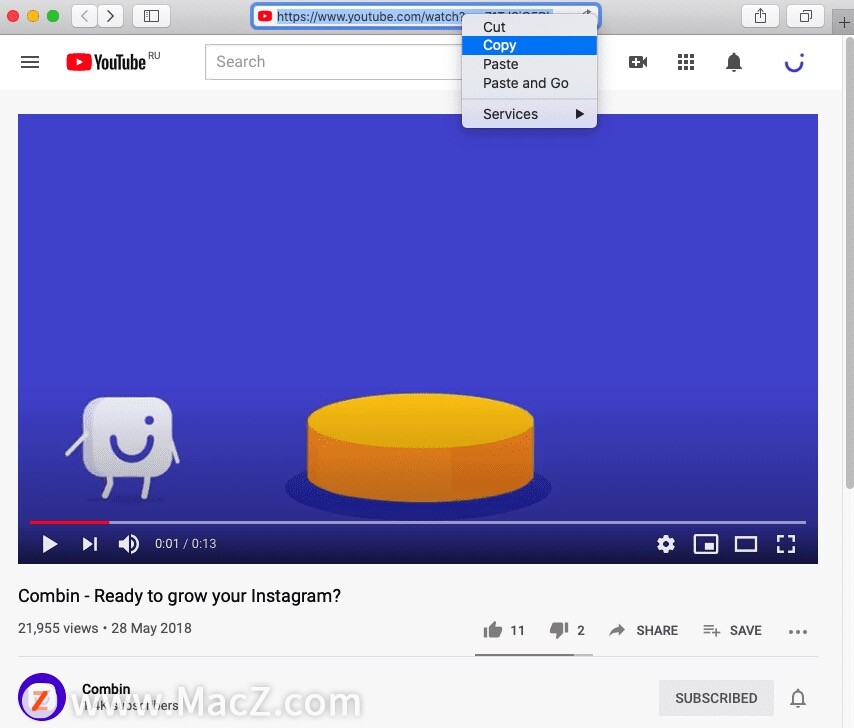Toggle channel notification bell beside SUBSCRIBED
The height and width of the screenshot is (728, 854).
[798, 698]
